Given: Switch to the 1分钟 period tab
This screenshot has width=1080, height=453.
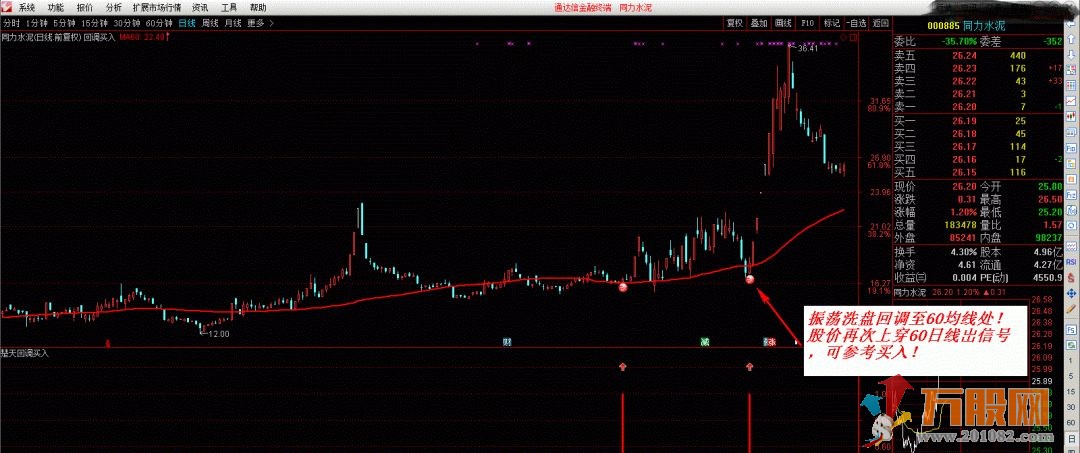Looking at the screenshot, I should click(x=37, y=23).
